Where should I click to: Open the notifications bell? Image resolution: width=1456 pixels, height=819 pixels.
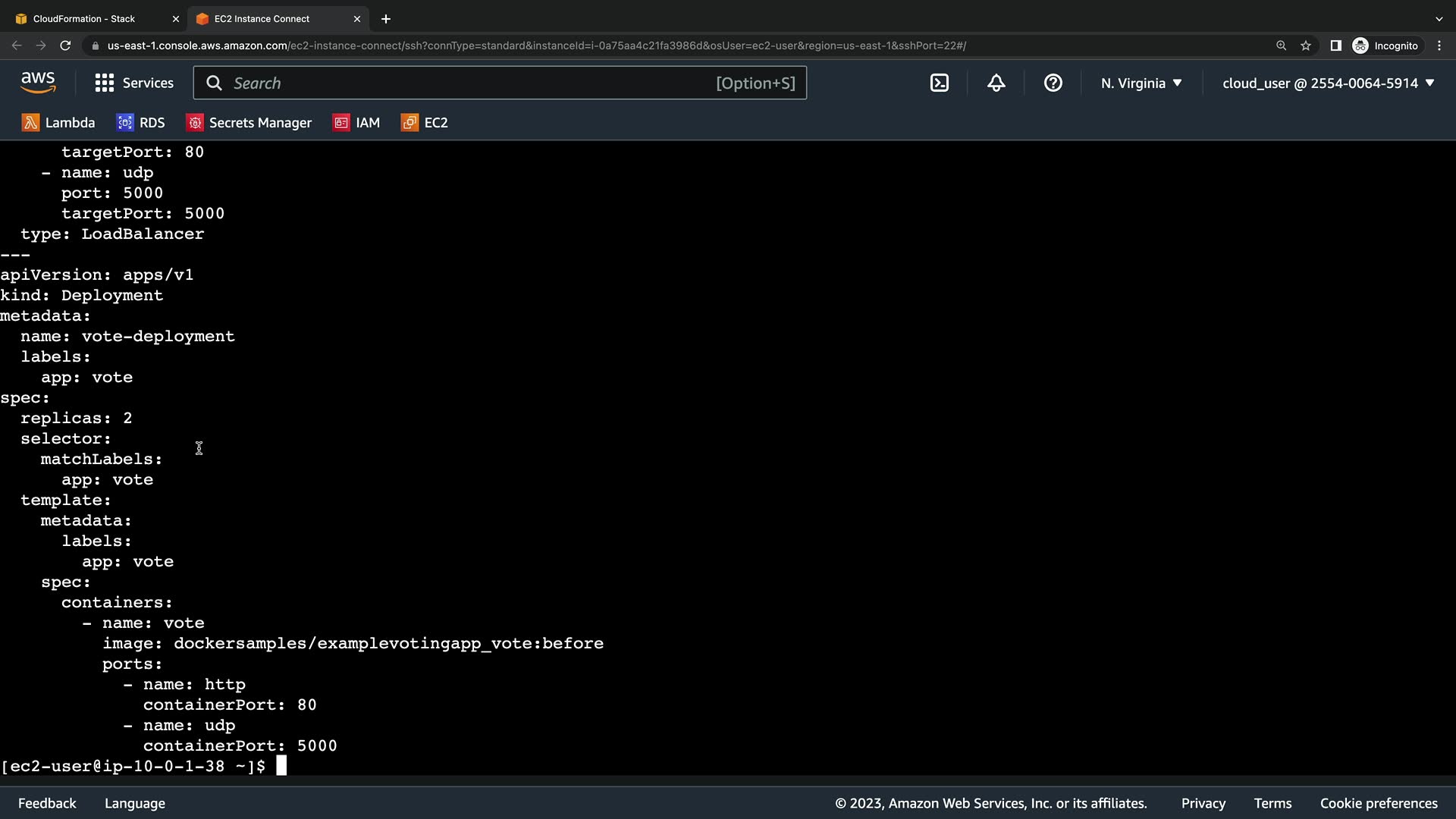(x=996, y=83)
